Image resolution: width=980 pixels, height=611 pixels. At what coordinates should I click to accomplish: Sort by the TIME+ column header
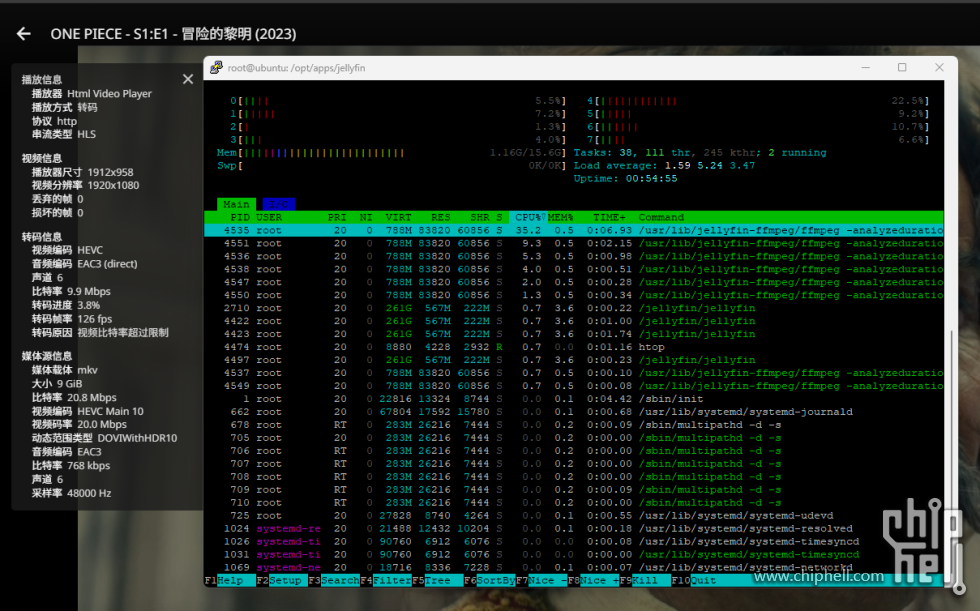(609, 217)
